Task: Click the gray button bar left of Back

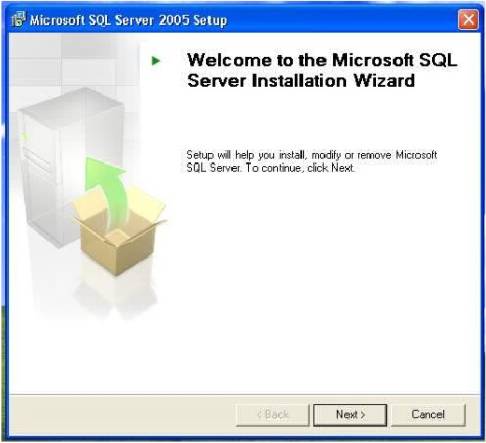Action: pyautogui.click(x=122, y=415)
